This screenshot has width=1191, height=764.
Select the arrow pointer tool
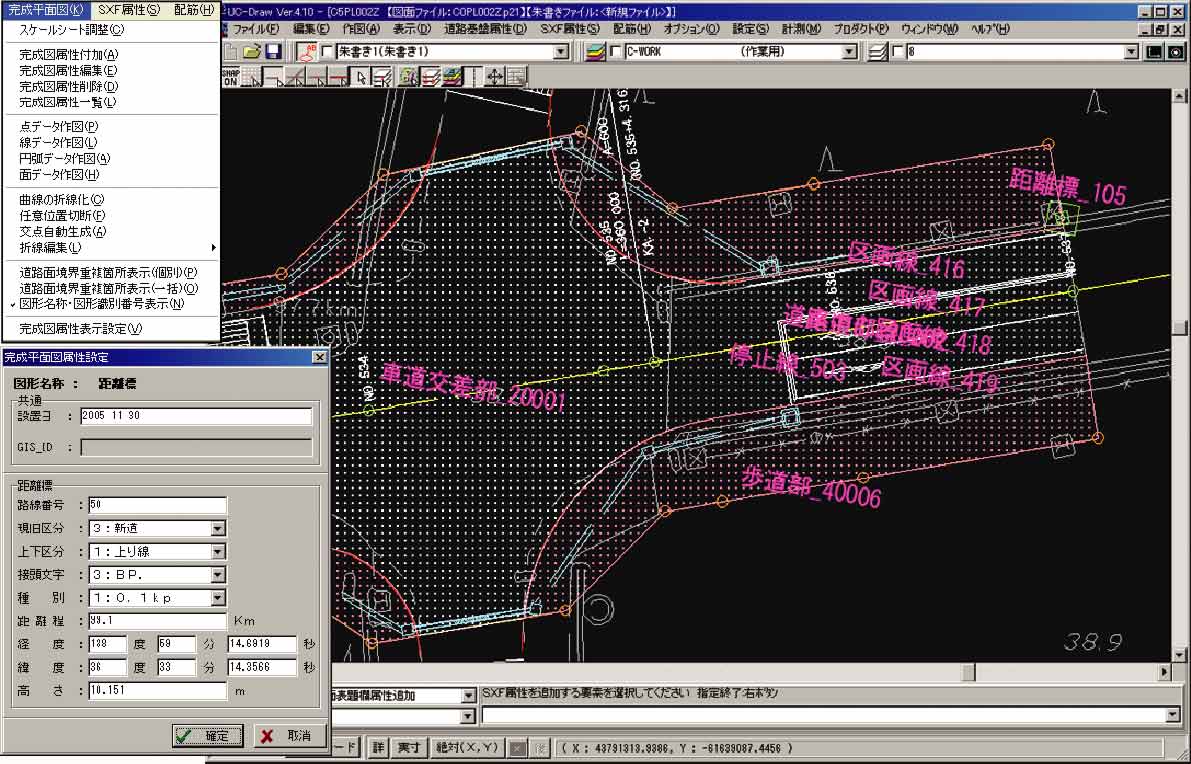click(x=362, y=76)
